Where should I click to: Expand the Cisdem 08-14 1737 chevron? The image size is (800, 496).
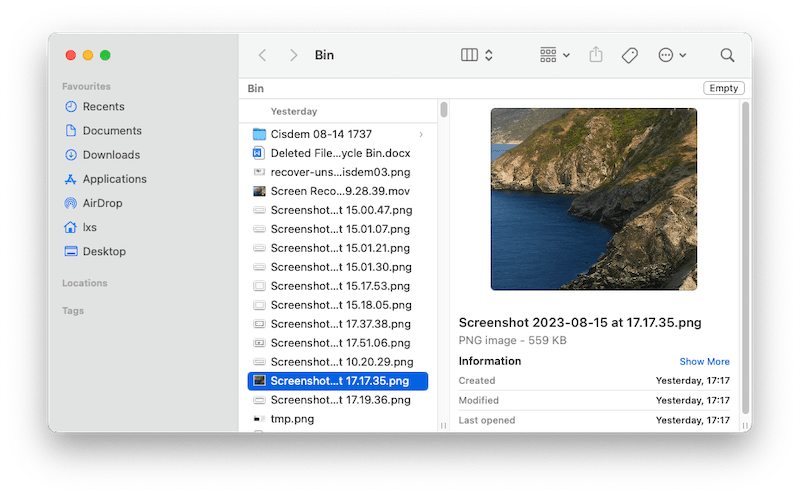421,134
